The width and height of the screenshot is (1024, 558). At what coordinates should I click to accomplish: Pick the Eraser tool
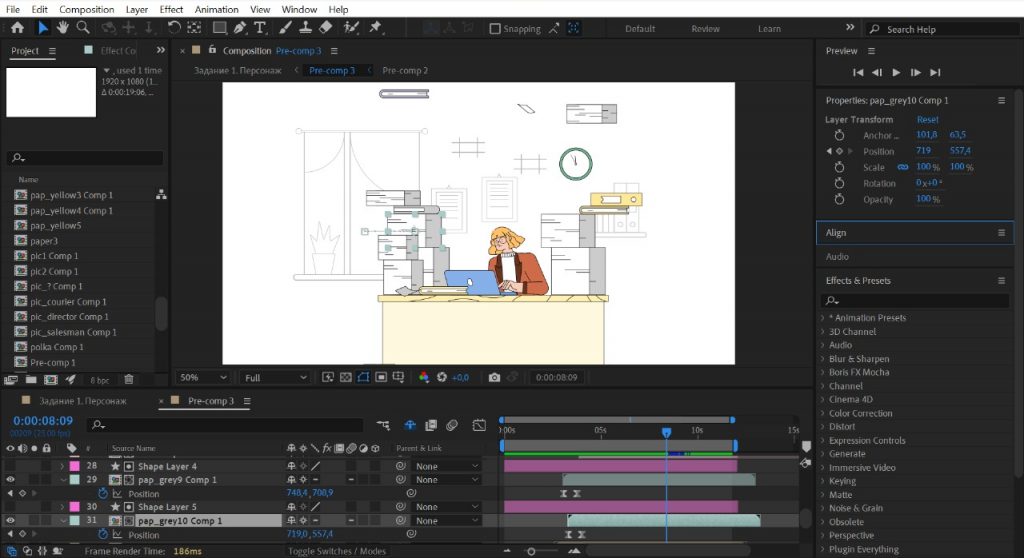click(327, 28)
